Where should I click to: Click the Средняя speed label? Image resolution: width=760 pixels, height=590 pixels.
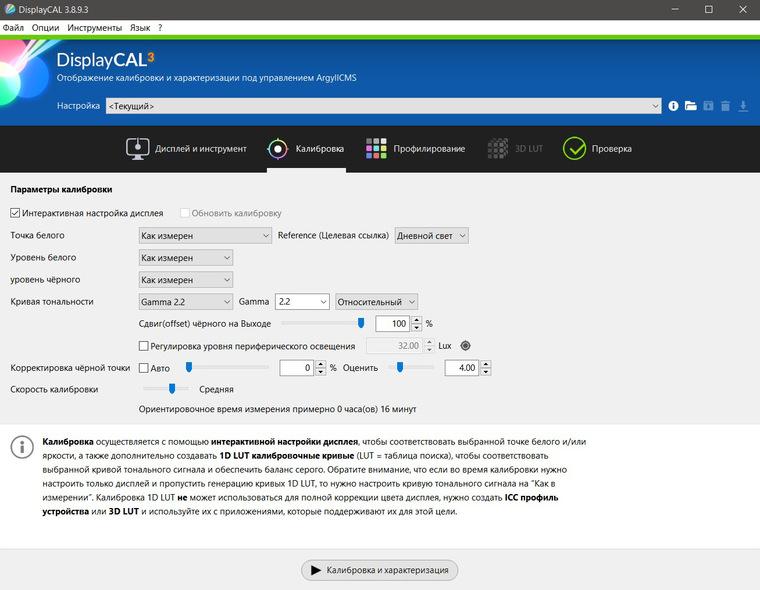tap(216, 389)
